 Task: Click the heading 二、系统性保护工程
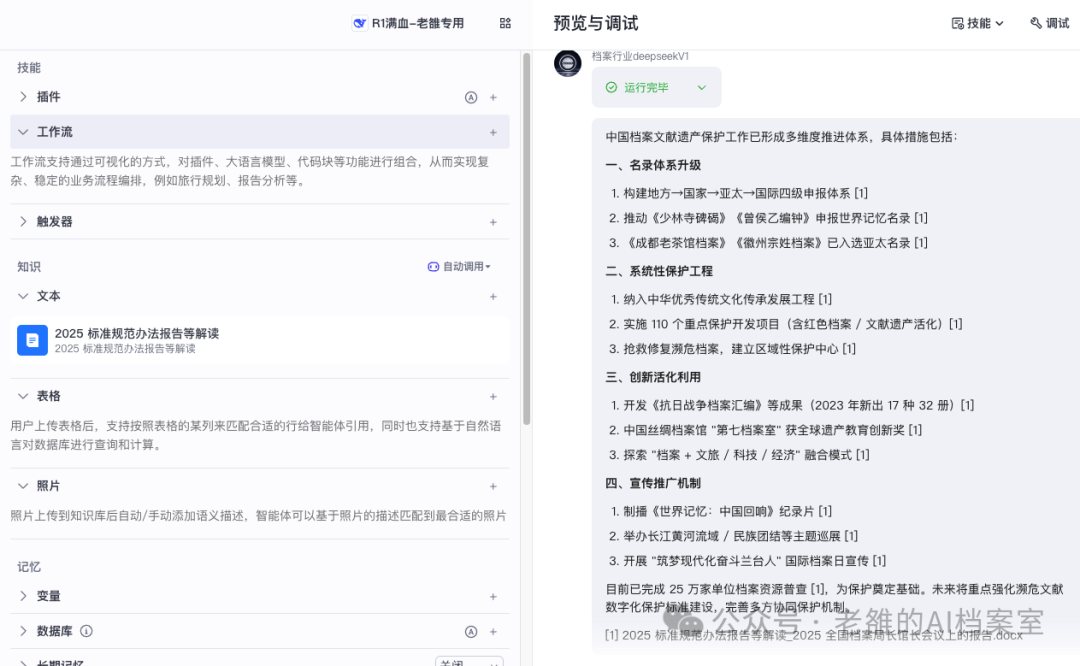[x=659, y=271]
